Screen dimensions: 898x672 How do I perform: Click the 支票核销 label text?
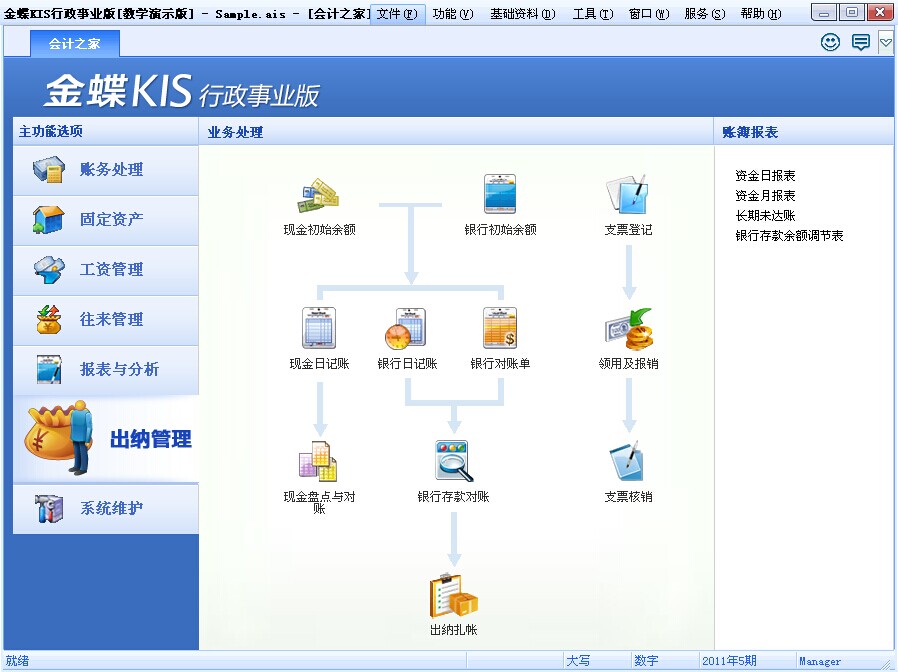(x=628, y=497)
